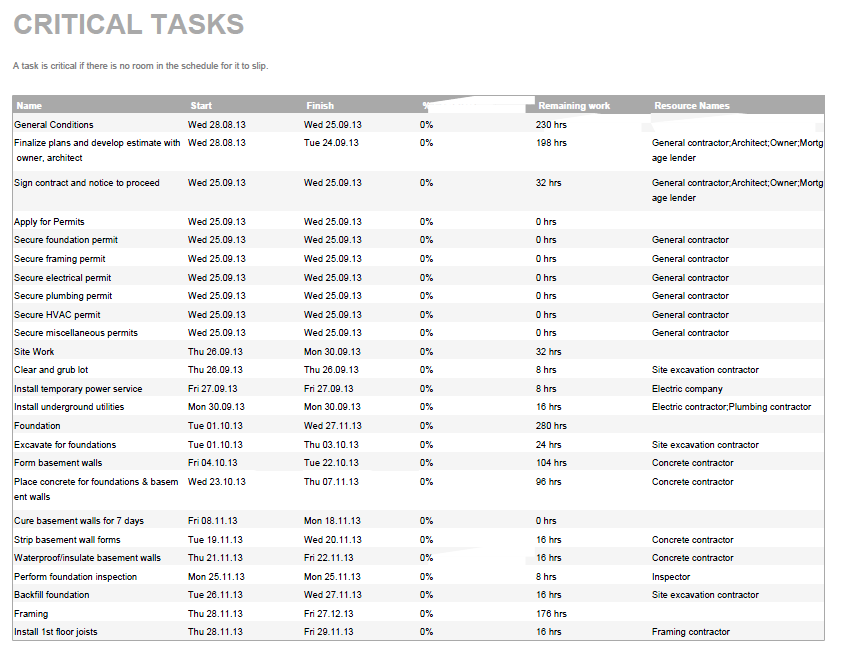The width and height of the screenshot is (844, 647).
Task: Click the Form basement walls task name
Action: (58, 463)
